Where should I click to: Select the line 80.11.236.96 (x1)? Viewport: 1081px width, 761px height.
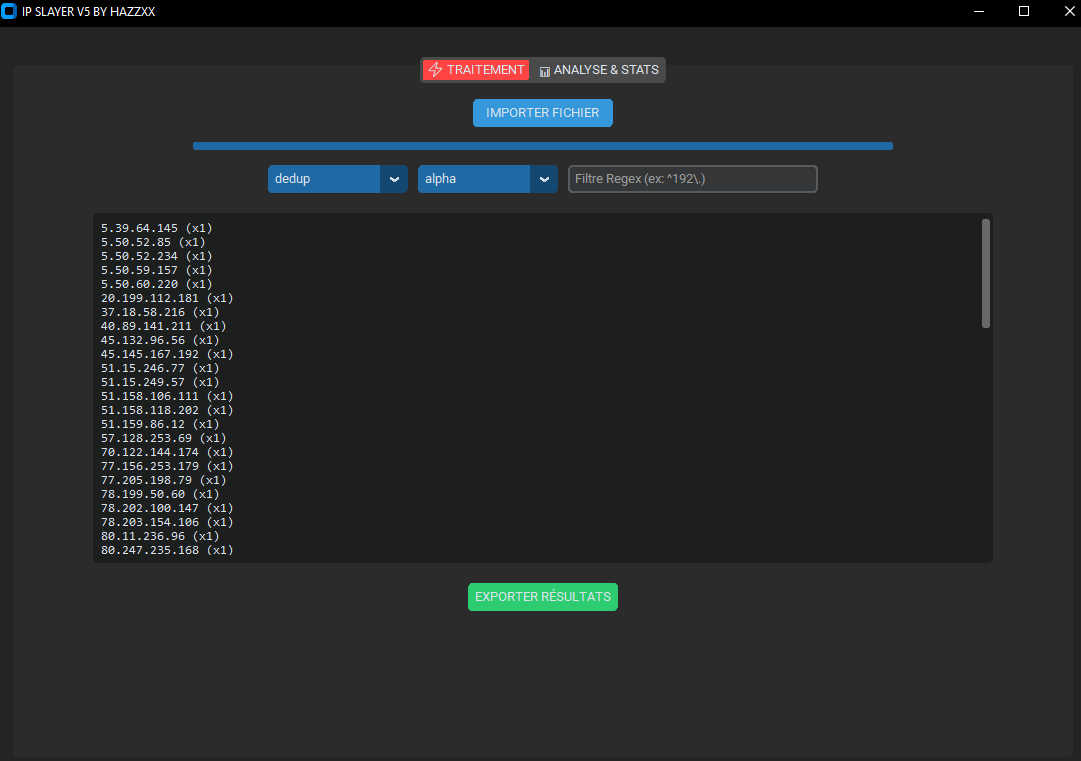160,536
